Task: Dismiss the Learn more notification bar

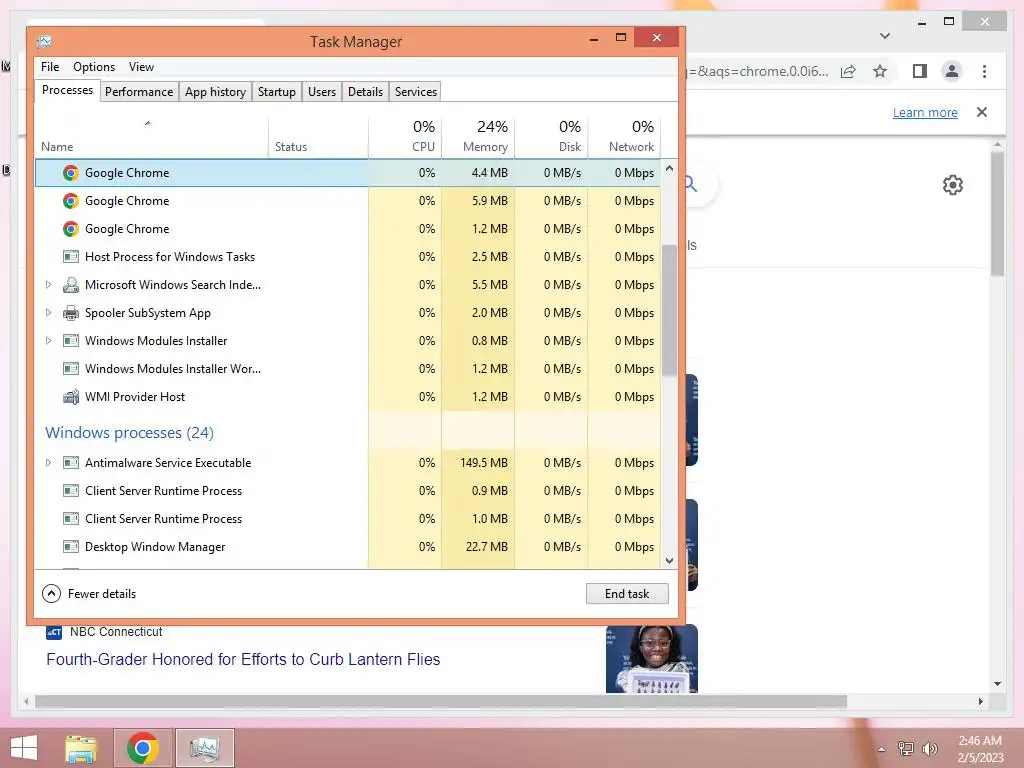Action: point(982,112)
